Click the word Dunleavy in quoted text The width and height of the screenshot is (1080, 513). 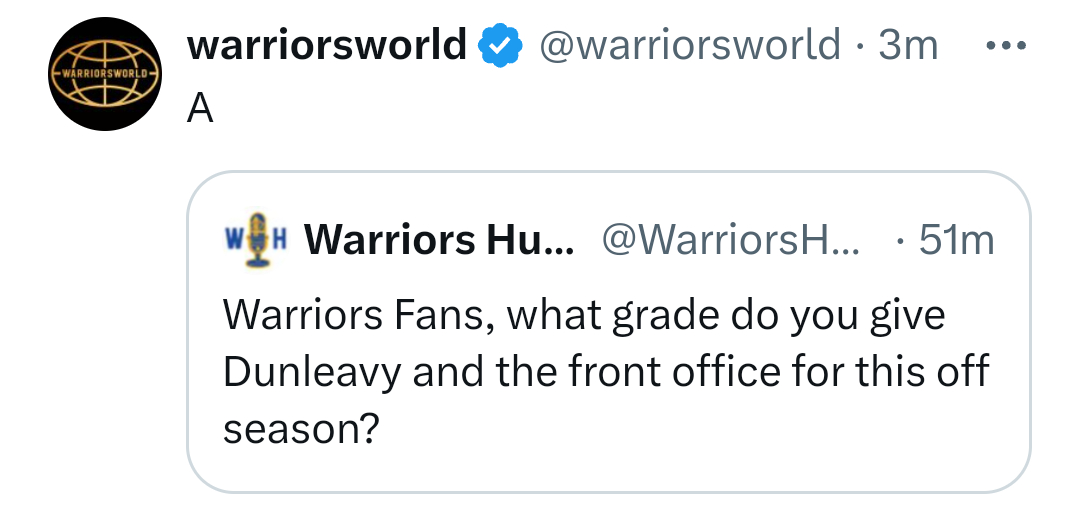click(x=312, y=373)
